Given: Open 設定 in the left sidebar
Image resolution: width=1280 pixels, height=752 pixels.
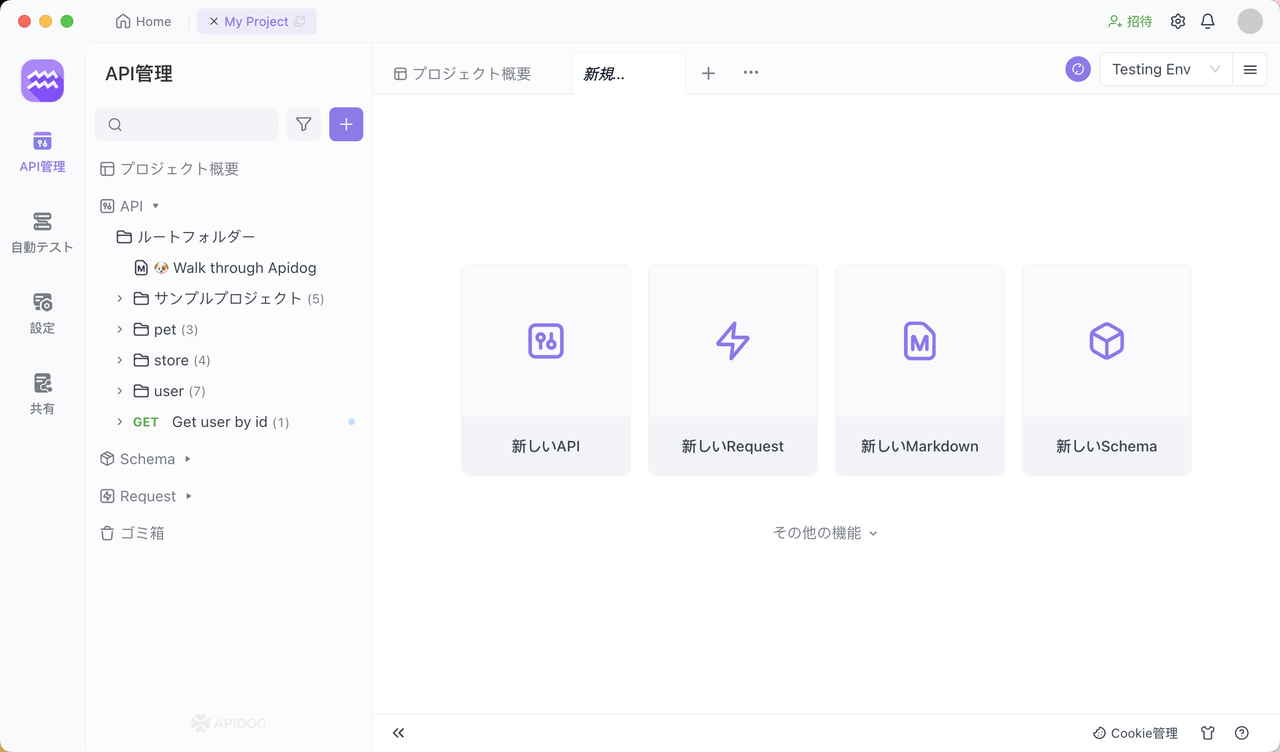Looking at the screenshot, I should pos(42,314).
